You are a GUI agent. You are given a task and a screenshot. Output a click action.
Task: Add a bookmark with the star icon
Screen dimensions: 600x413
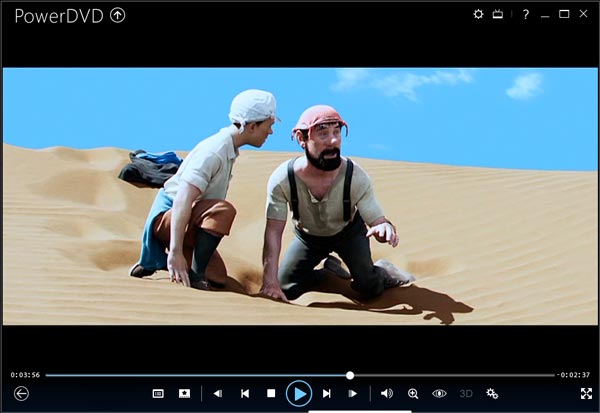(x=184, y=393)
